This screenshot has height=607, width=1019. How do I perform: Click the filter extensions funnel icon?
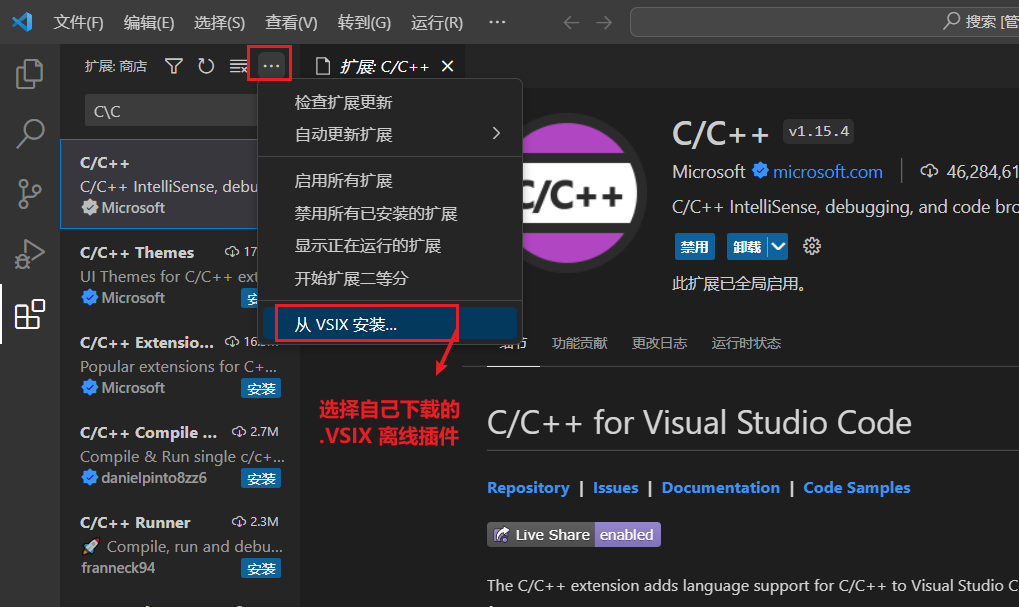(x=174, y=66)
